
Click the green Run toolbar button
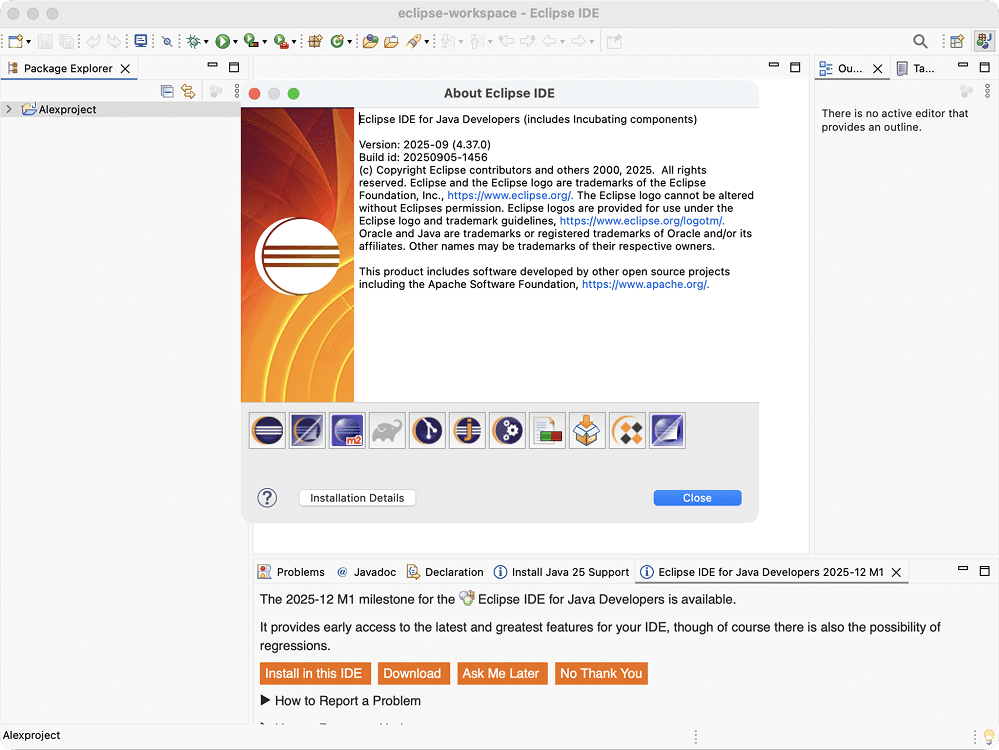point(222,41)
